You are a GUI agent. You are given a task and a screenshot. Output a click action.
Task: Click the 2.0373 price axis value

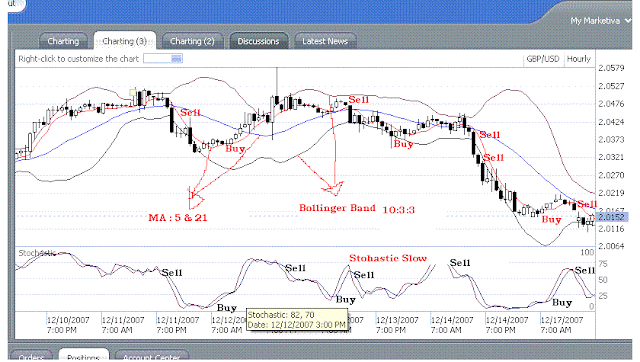tap(611, 140)
